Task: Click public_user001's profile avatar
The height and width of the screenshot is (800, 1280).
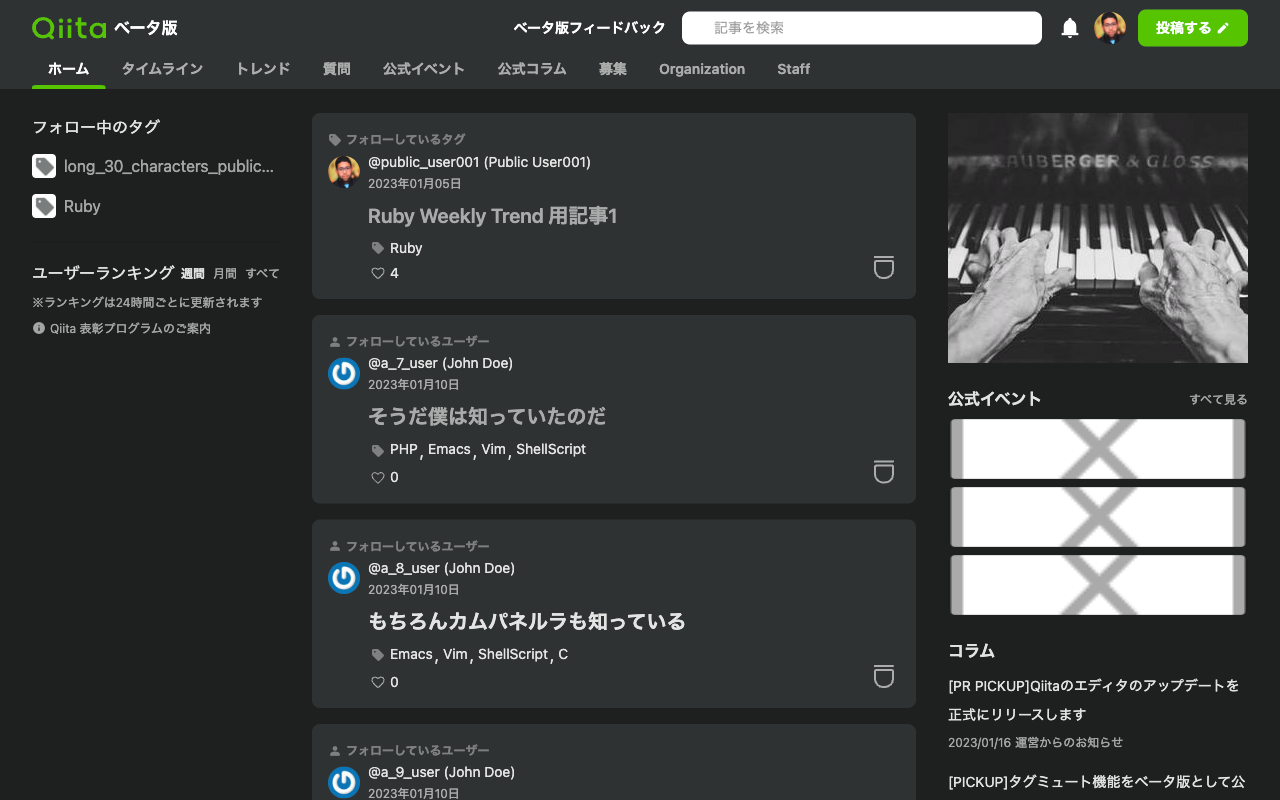Action: click(343, 172)
